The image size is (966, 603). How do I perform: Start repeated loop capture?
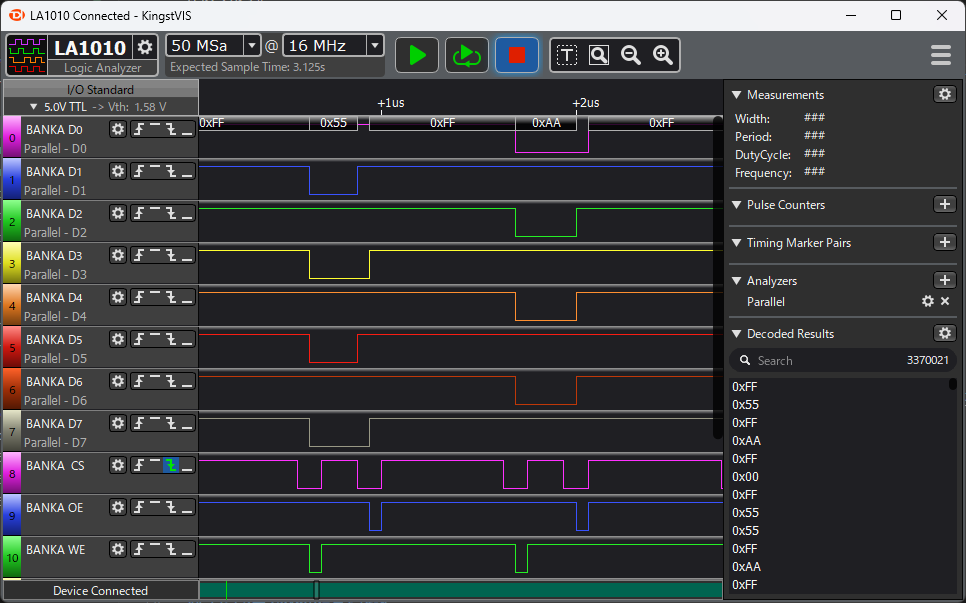(467, 55)
